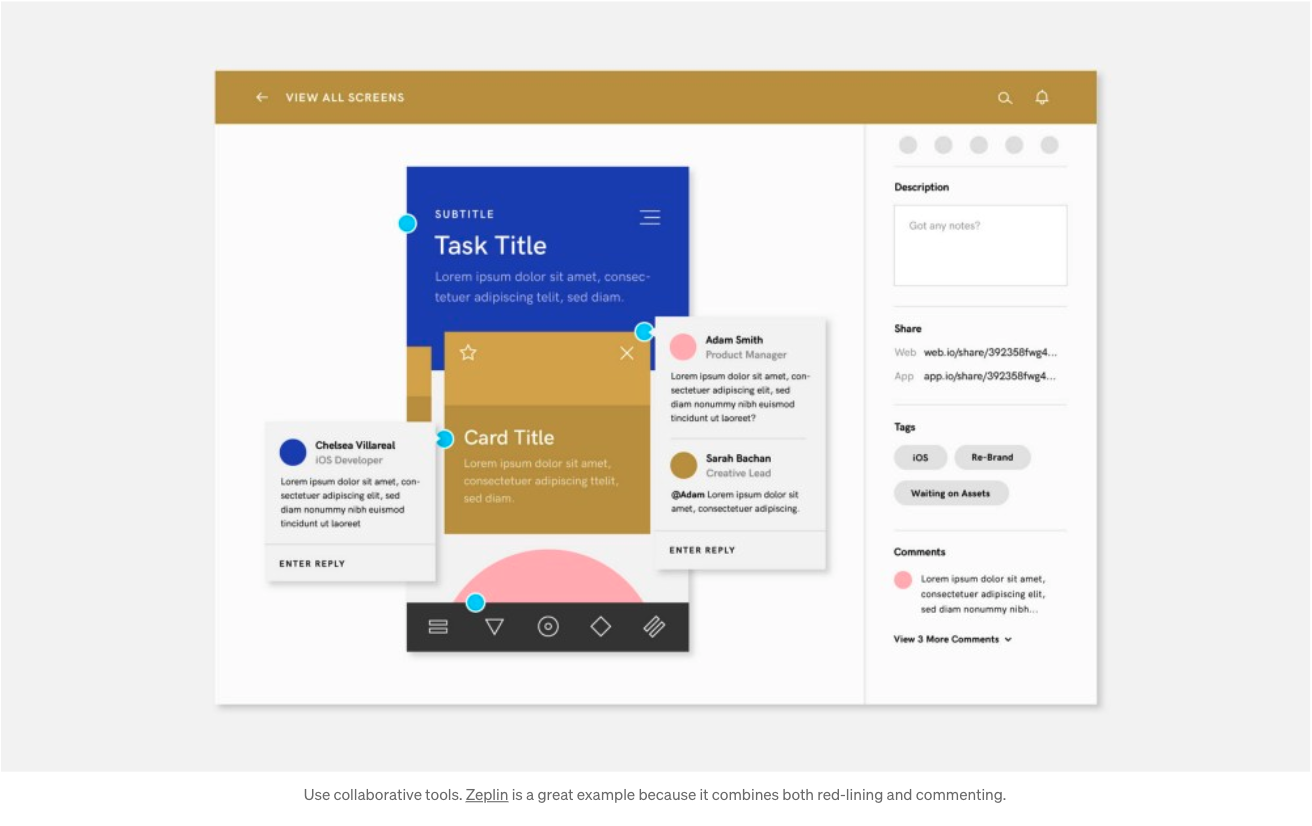The height and width of the screenshot is (826, 1312).
Task: Select the iOS tag
Action: coord(920,458)
